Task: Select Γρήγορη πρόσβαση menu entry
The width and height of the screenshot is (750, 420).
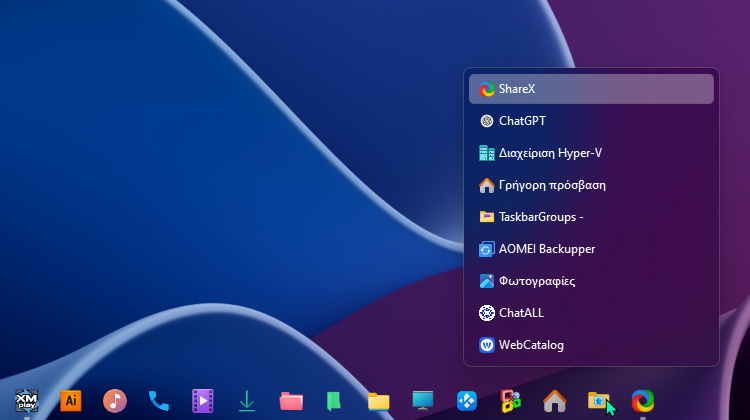Action: tap(591, 185)
